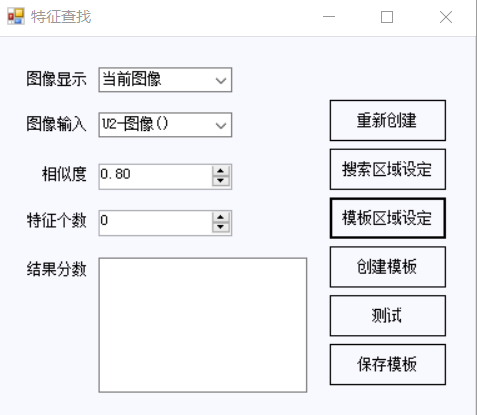Click the 重新创建 button

[388, 120]
